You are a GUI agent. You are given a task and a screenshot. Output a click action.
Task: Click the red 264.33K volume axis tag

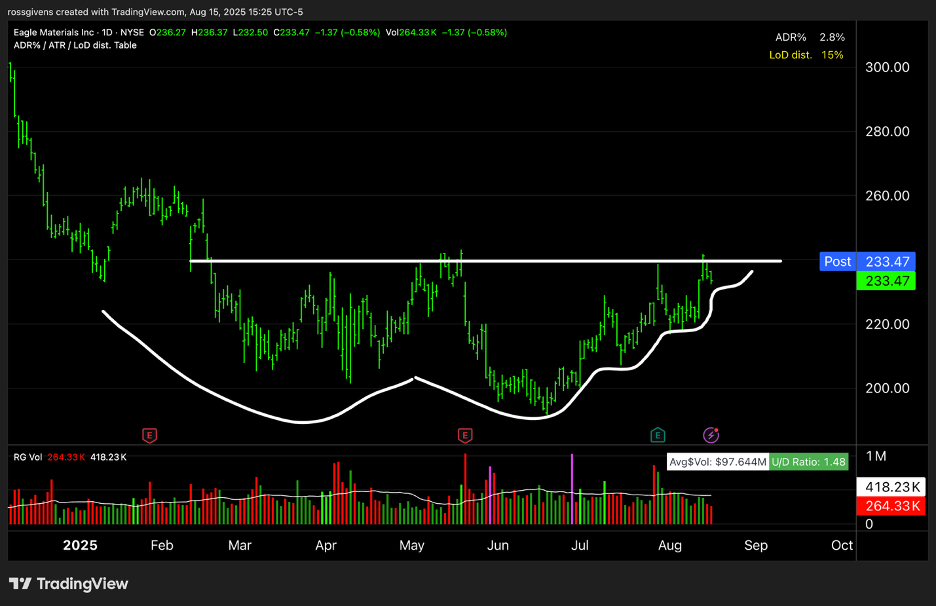pyautogui.click(x=887, y=506)
